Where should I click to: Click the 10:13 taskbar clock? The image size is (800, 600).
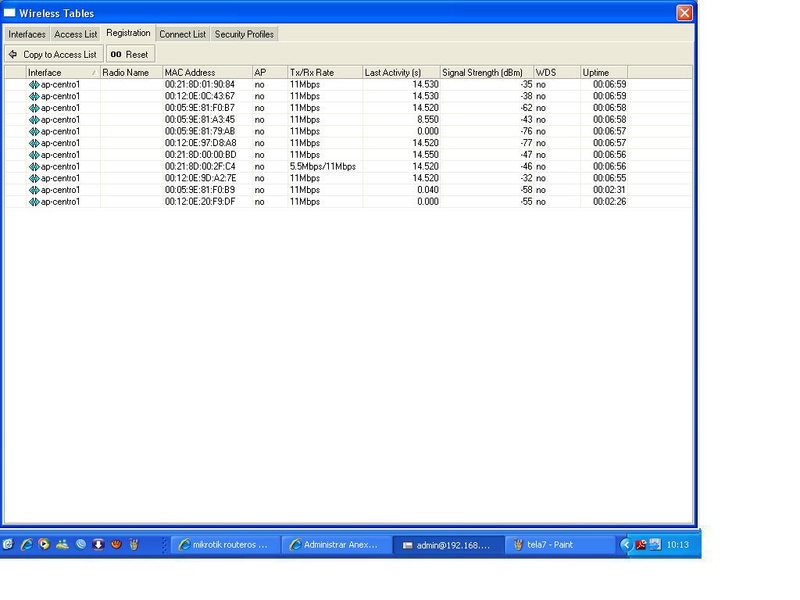pos(678,545)
